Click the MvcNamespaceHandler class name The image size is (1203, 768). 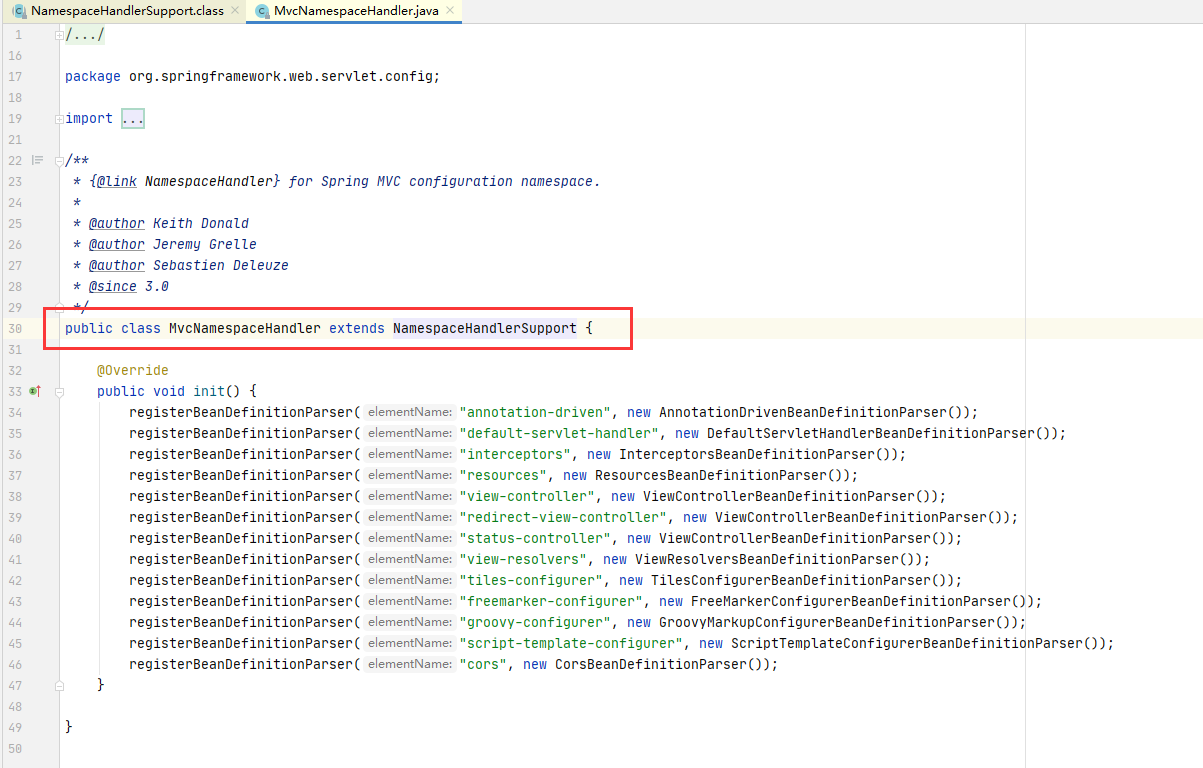(245, 328)
